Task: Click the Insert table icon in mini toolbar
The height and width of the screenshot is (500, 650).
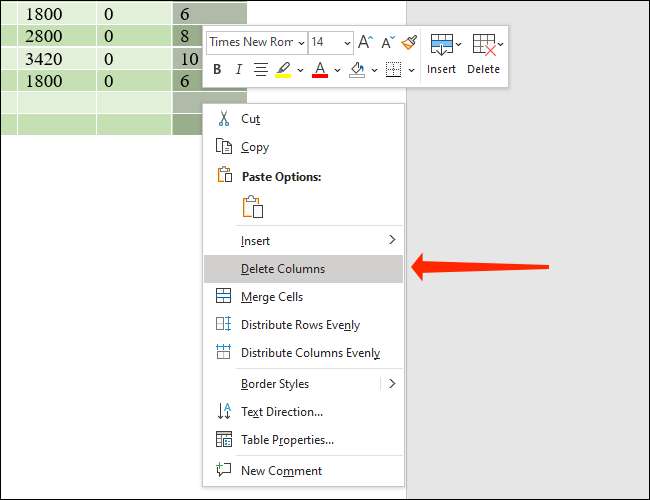Action: [441, 43]
